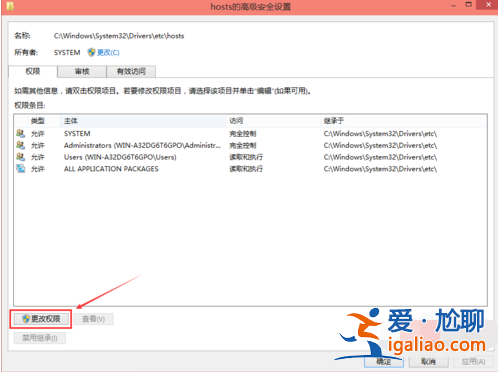Click 读取和执行 in the ALL APPLICATION PACKAGES row
Screen dimensions: 498x372
click(246, 169)
